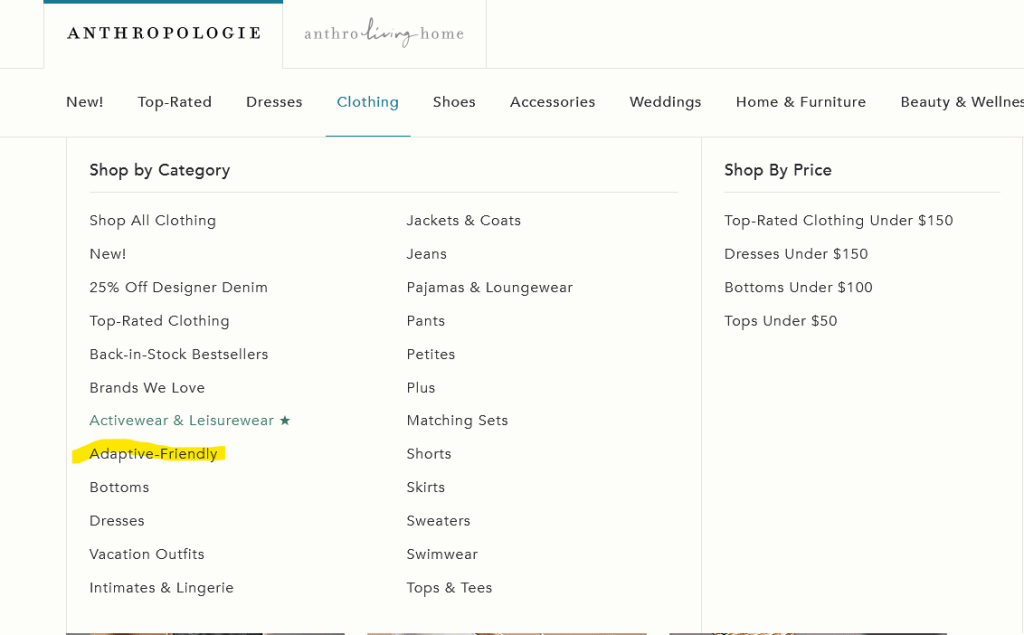Select Dresses in the top navigation

274,102
